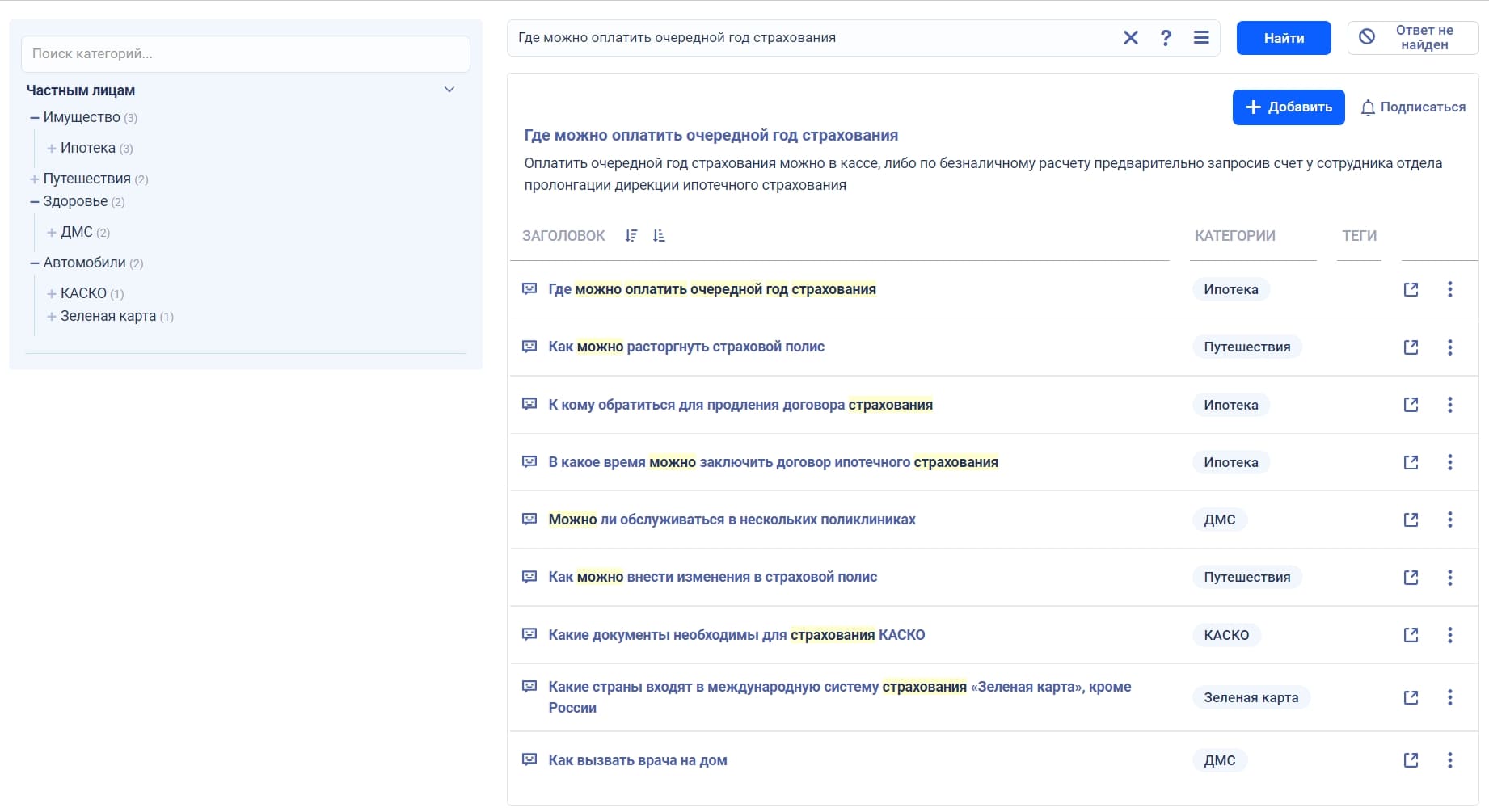Open three-dot menu for 'Как вызвать врача' row

tap(1449, 760)
